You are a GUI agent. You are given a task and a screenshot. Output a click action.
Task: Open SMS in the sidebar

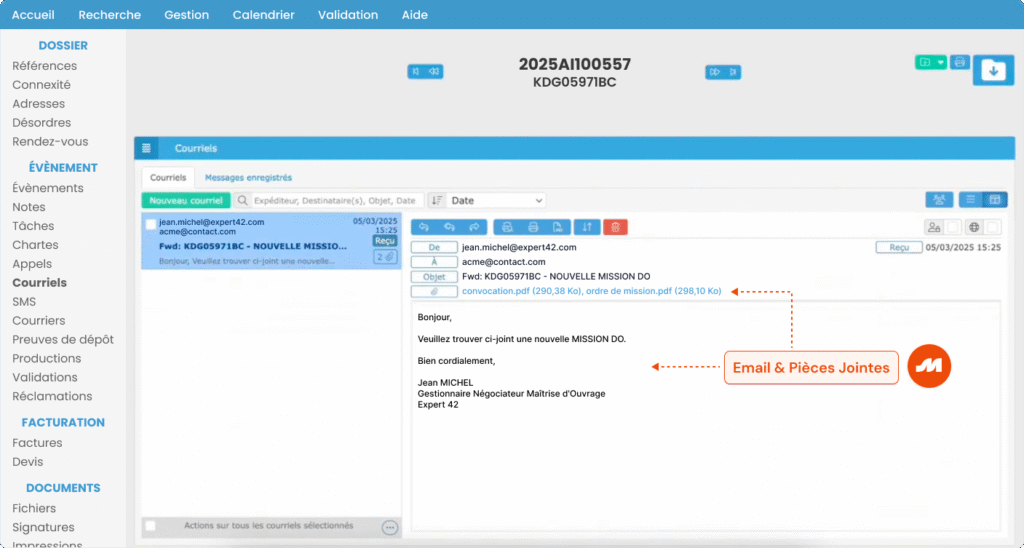point(24,302)
